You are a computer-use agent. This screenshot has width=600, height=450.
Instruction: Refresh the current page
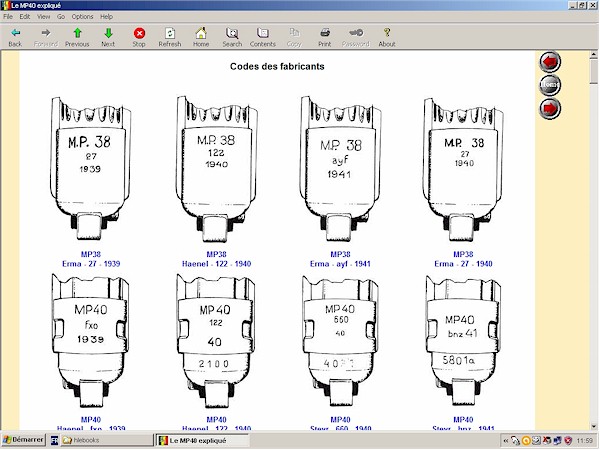click(x=170, y=38)
